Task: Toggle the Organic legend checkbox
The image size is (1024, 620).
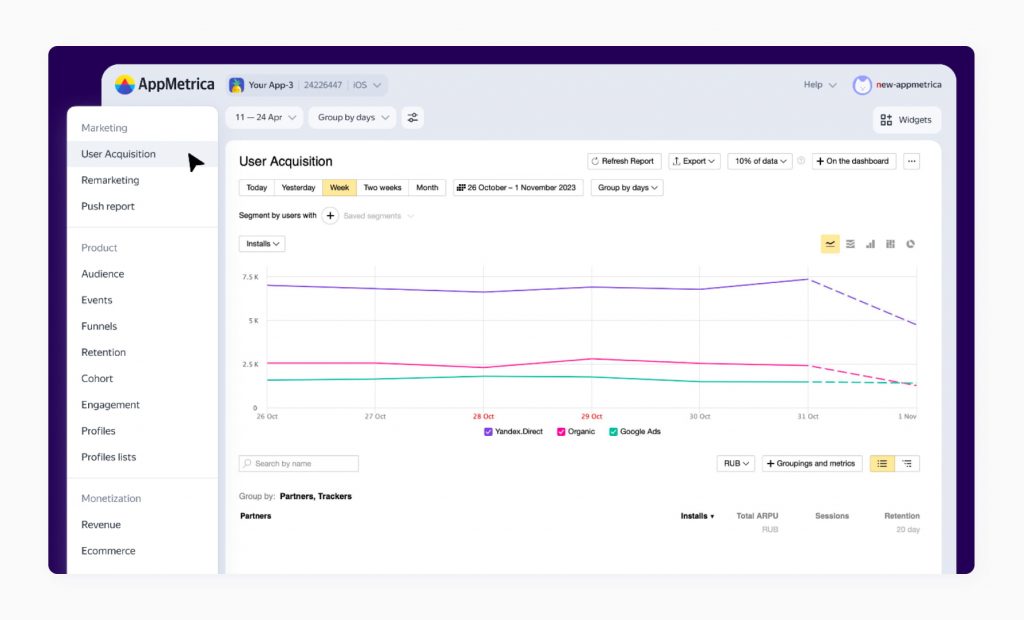Action: [562, 431]
